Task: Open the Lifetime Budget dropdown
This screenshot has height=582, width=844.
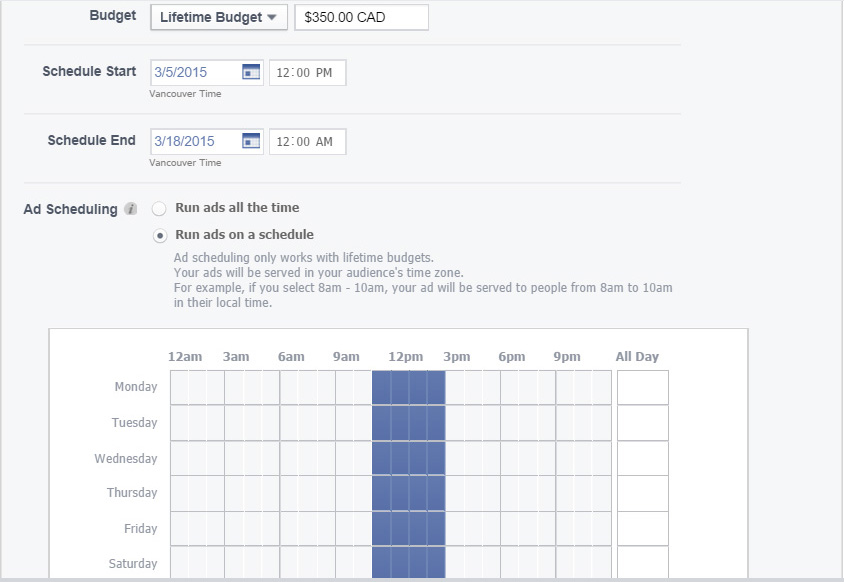Action: click(x=219, y=17)
